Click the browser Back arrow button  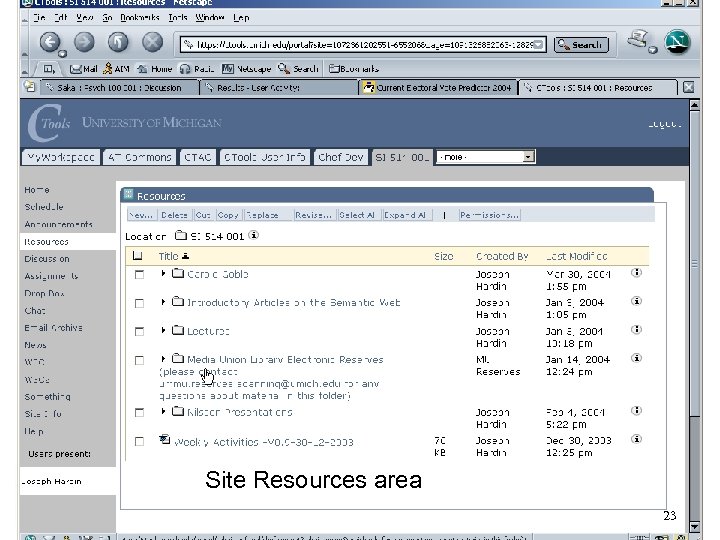pyautogui.click(x=51, y=42)
